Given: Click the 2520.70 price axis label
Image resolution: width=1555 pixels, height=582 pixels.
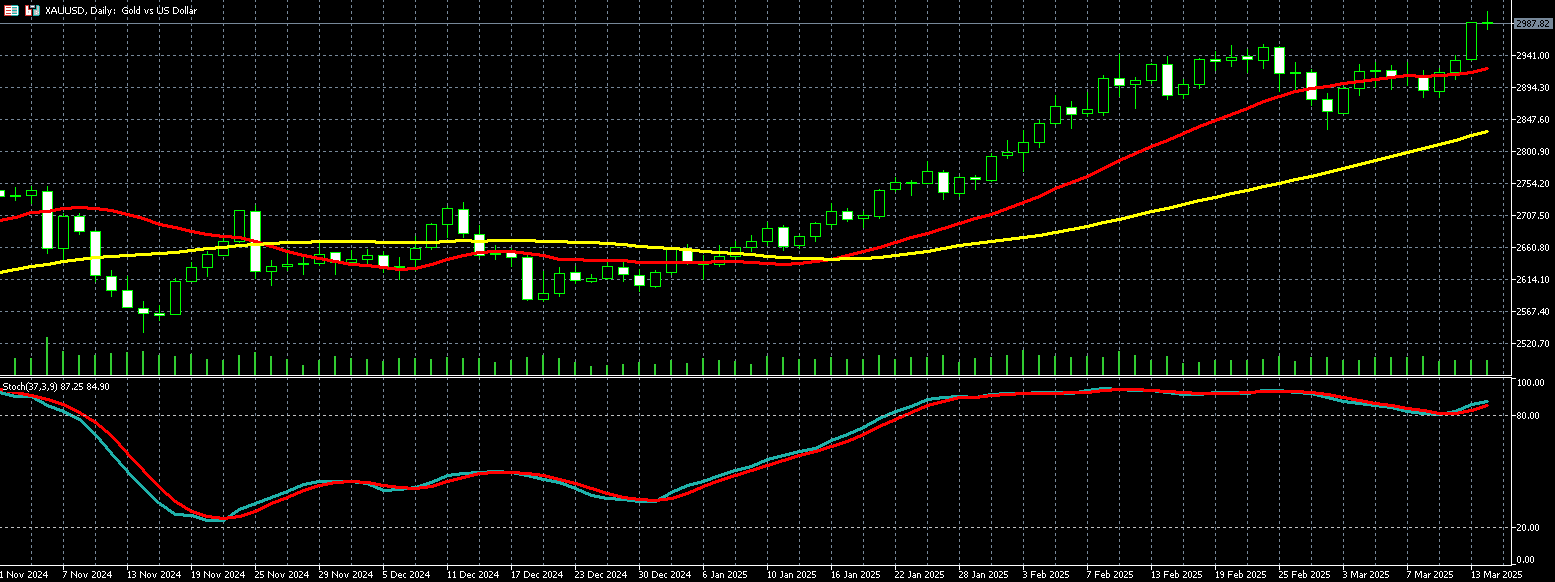Looking at the screenshot, I should (1531, 344).
